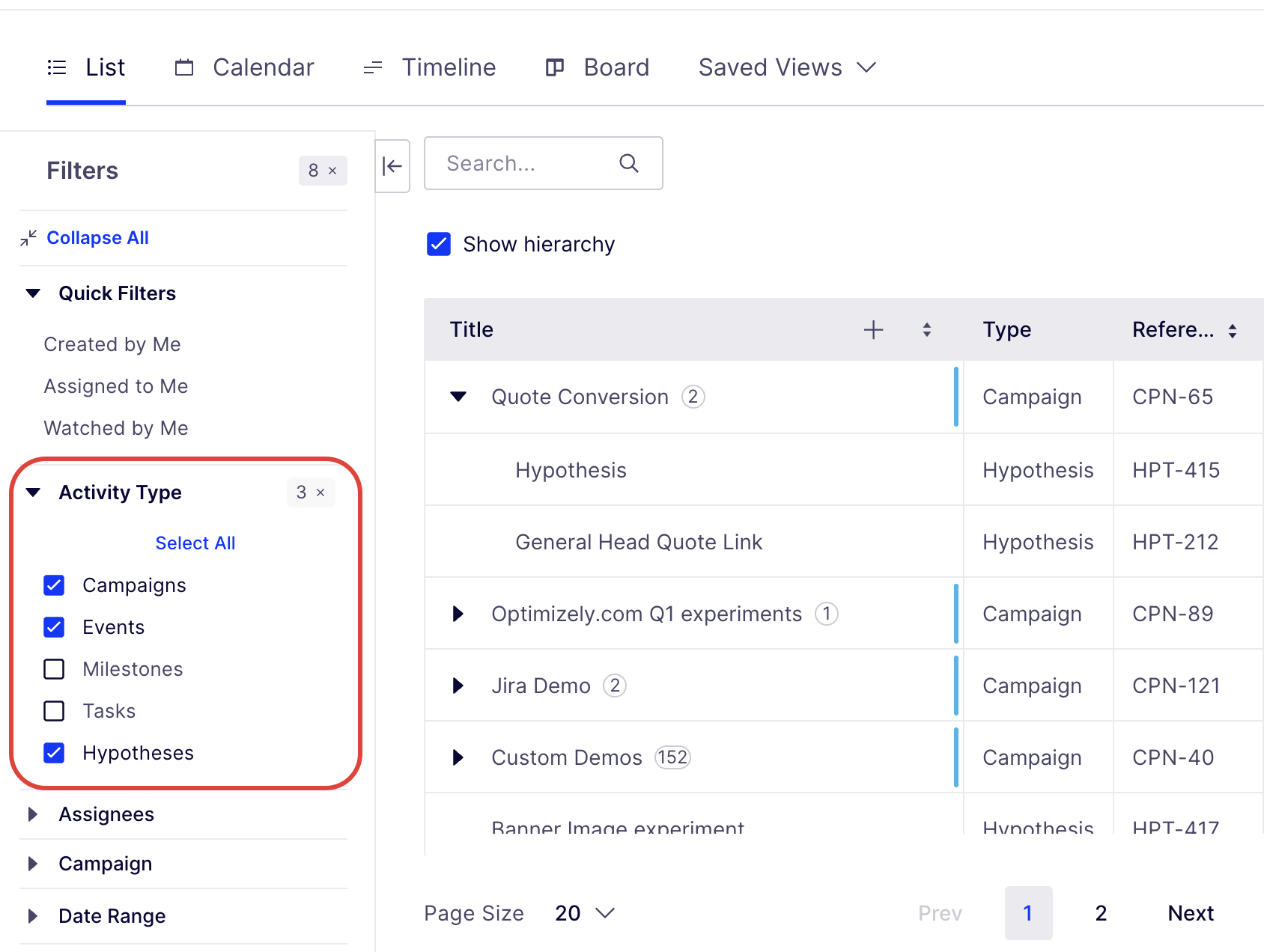Apply the Assigned to Me filter
This screenshot has height=952, width=1264.
[116, 386]
